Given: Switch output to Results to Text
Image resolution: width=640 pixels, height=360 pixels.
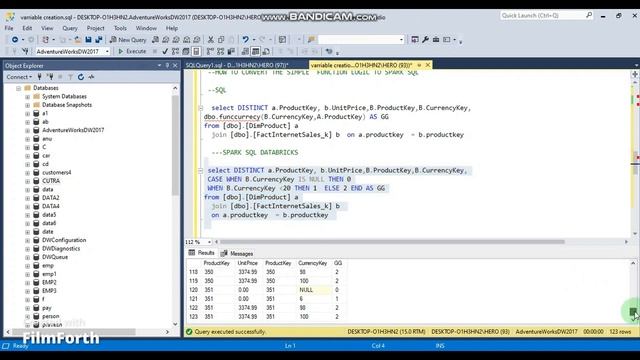Looking at the screenshot, I should tap(245, 51).
